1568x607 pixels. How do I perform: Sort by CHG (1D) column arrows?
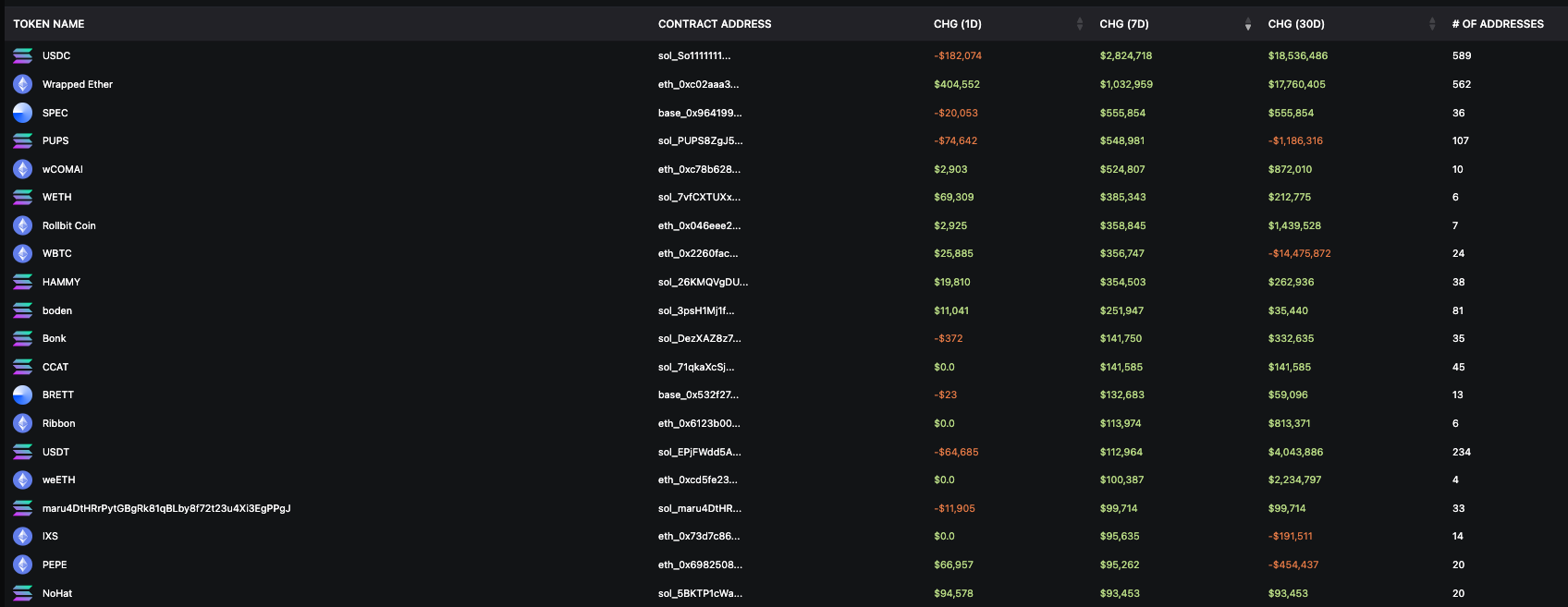tap(1080, 24)
